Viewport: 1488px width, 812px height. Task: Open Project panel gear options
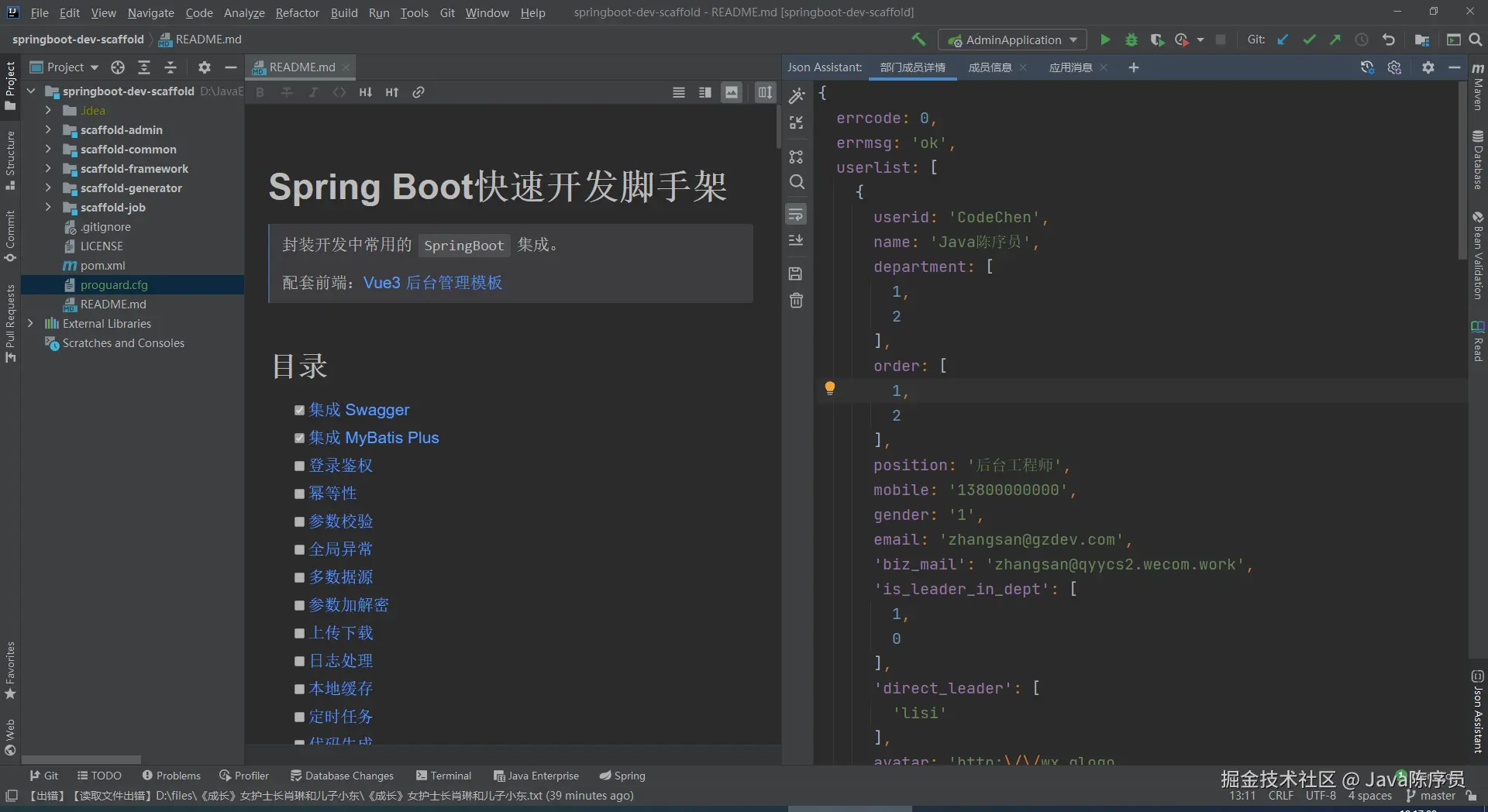[x=204, y=67]
